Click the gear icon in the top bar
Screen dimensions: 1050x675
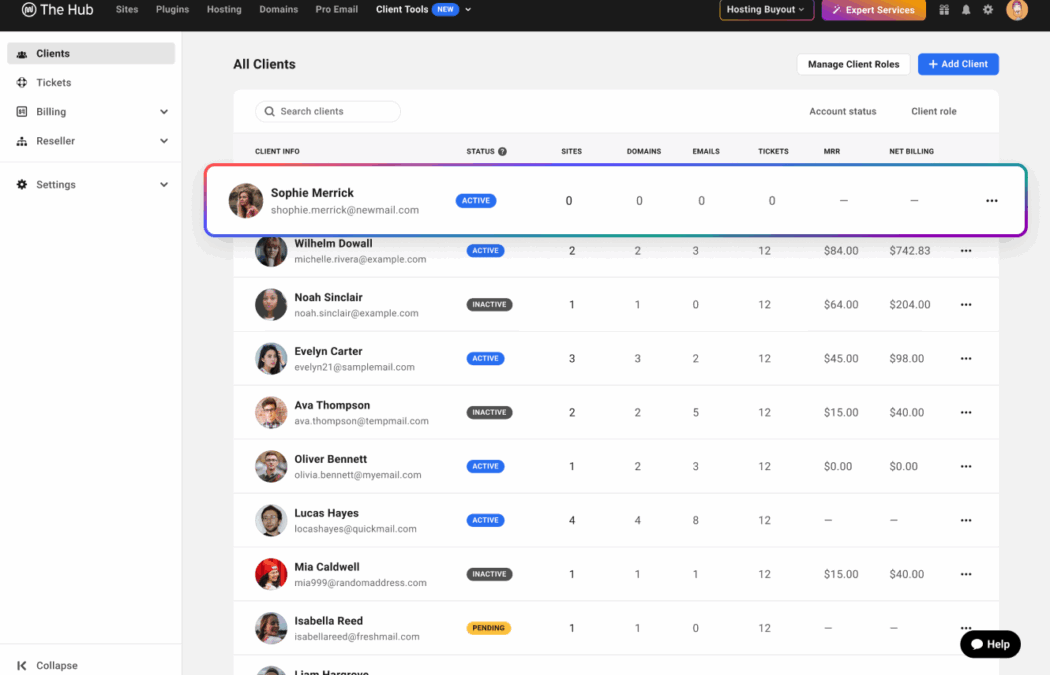pos(988,10)
